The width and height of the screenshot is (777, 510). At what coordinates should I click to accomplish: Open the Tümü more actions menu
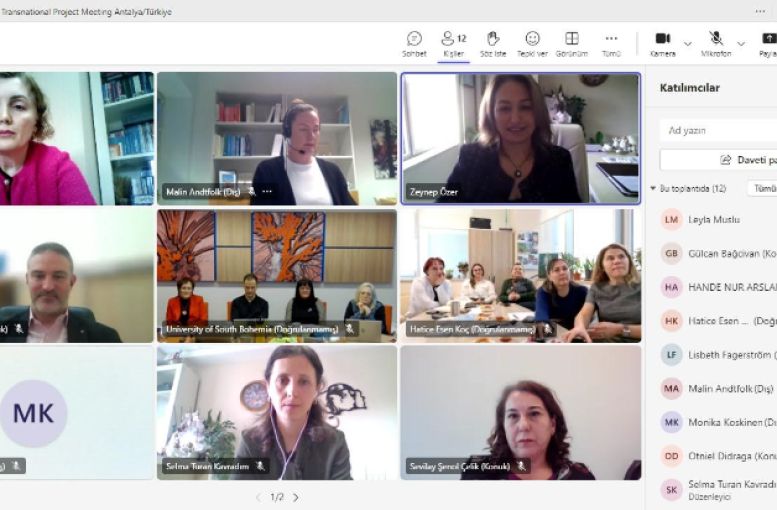point(611,45)
